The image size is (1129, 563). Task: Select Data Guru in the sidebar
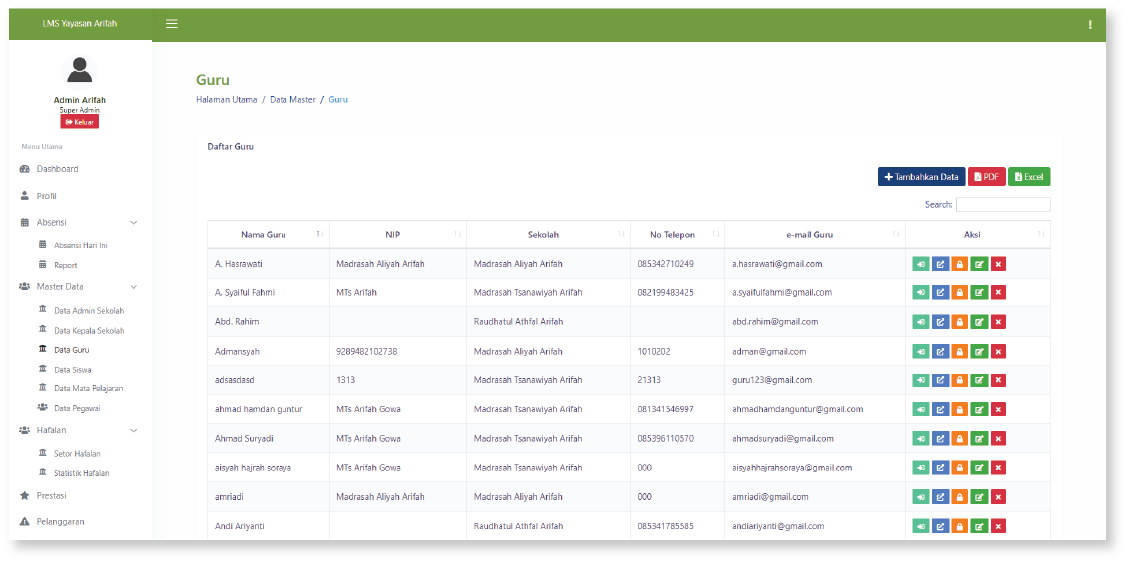click(x=72, y=350)
